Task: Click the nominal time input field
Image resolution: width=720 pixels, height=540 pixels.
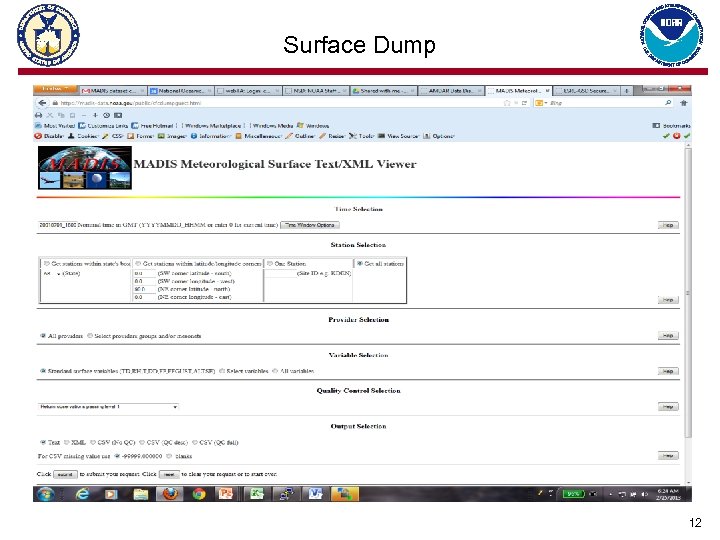Action: [57, 225]
